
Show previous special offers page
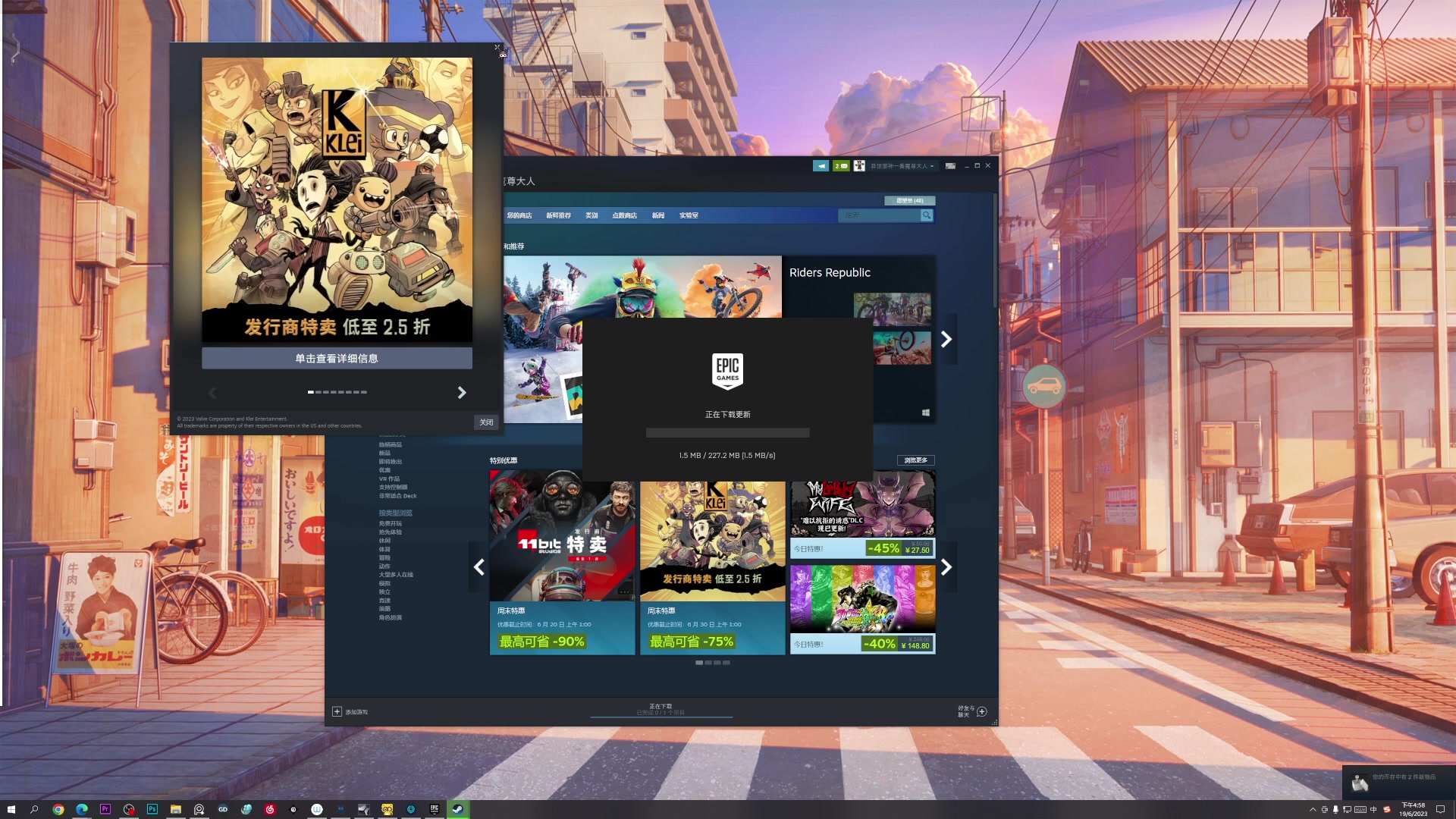479,566
